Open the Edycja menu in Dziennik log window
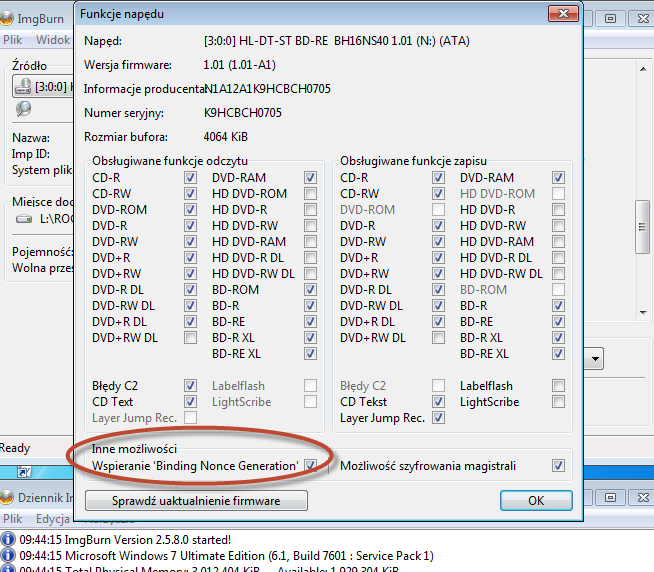Screen dimensions: 654x572 pos(53,519)
